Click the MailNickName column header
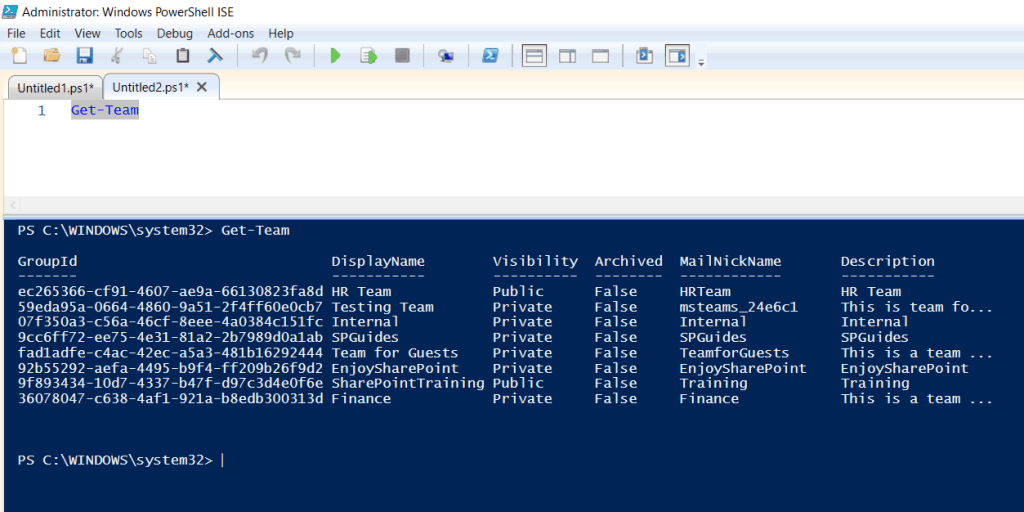 pyautogui.click(x=730, y=261)
